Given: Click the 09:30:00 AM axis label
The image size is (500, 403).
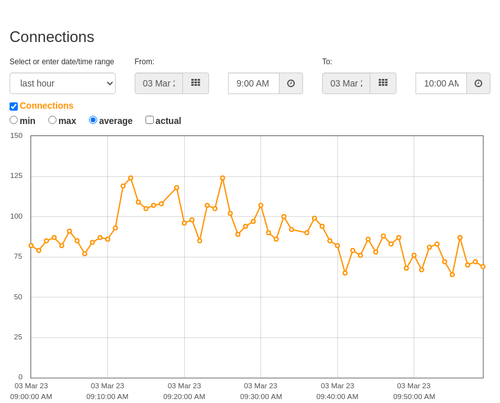Looking at the screenshot, I should click(x=261, y=397).
